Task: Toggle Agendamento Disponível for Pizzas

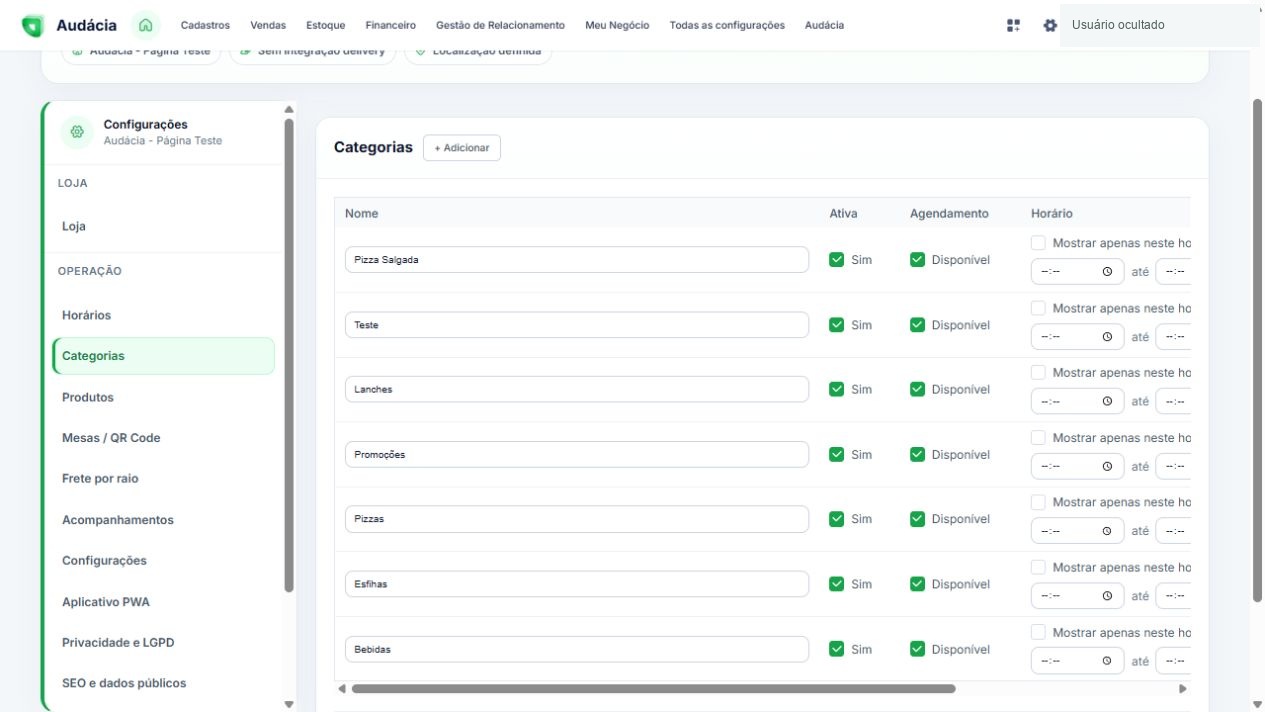Action: (917, 519)
